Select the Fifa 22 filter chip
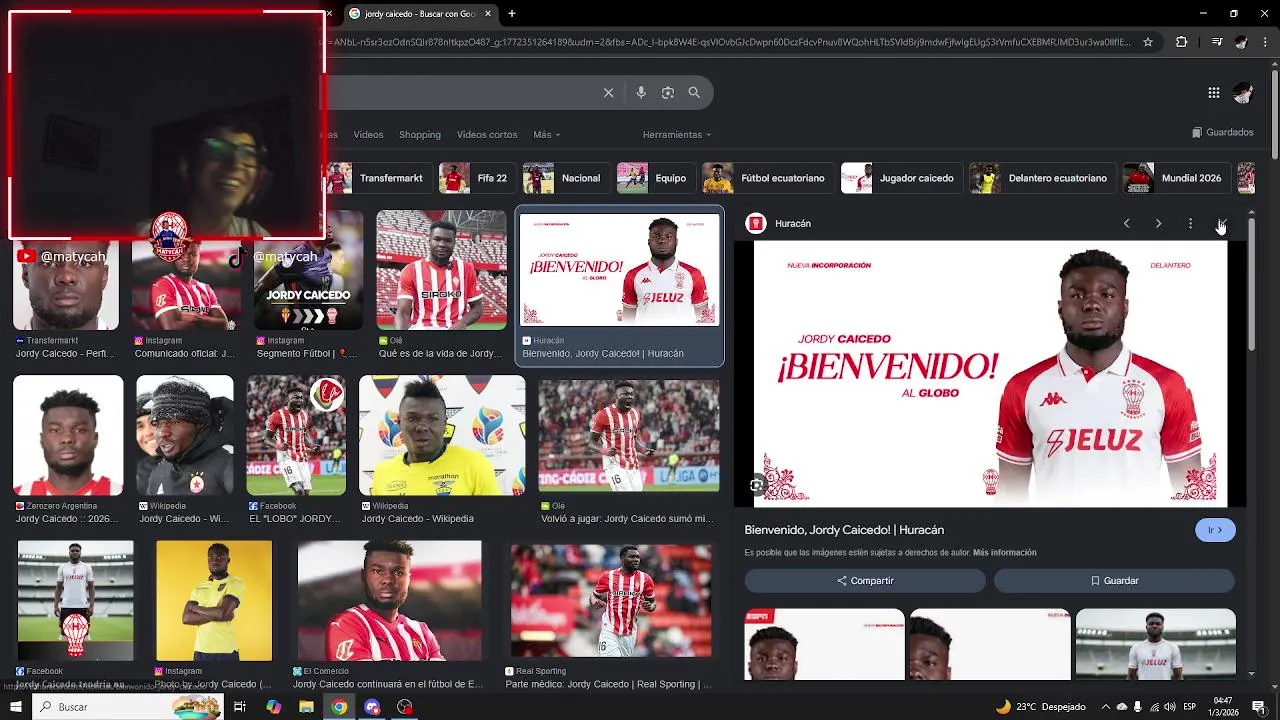Viewport: 1280px width, 720px height. 477,178
